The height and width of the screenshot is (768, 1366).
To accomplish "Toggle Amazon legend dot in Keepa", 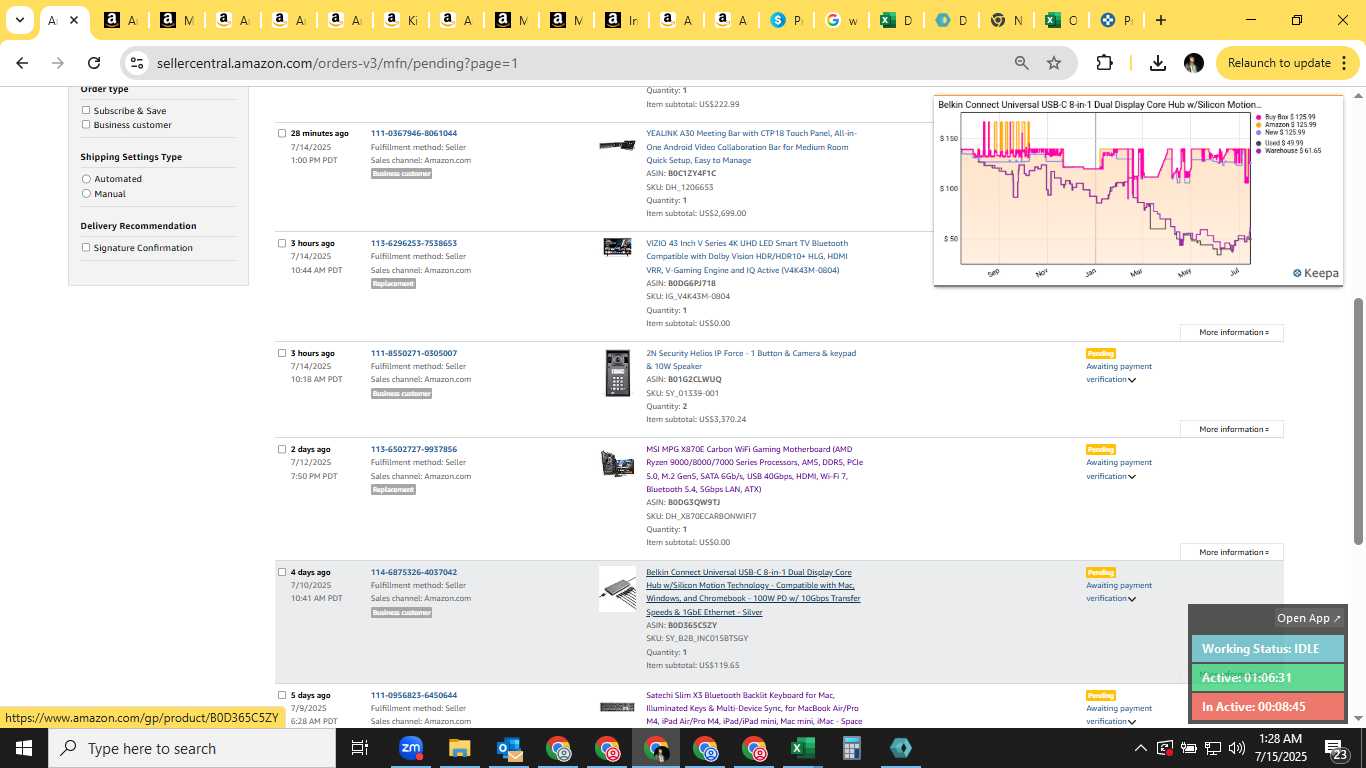I will tap(1259, 125).
